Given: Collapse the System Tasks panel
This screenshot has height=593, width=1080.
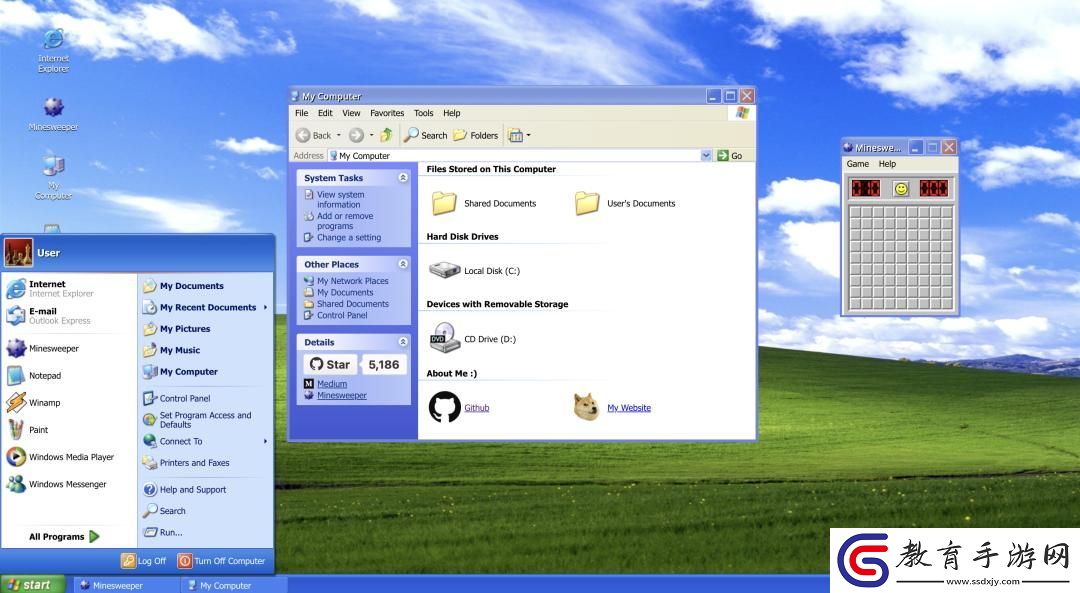Looking at the screenshot, I should point(403,178).
